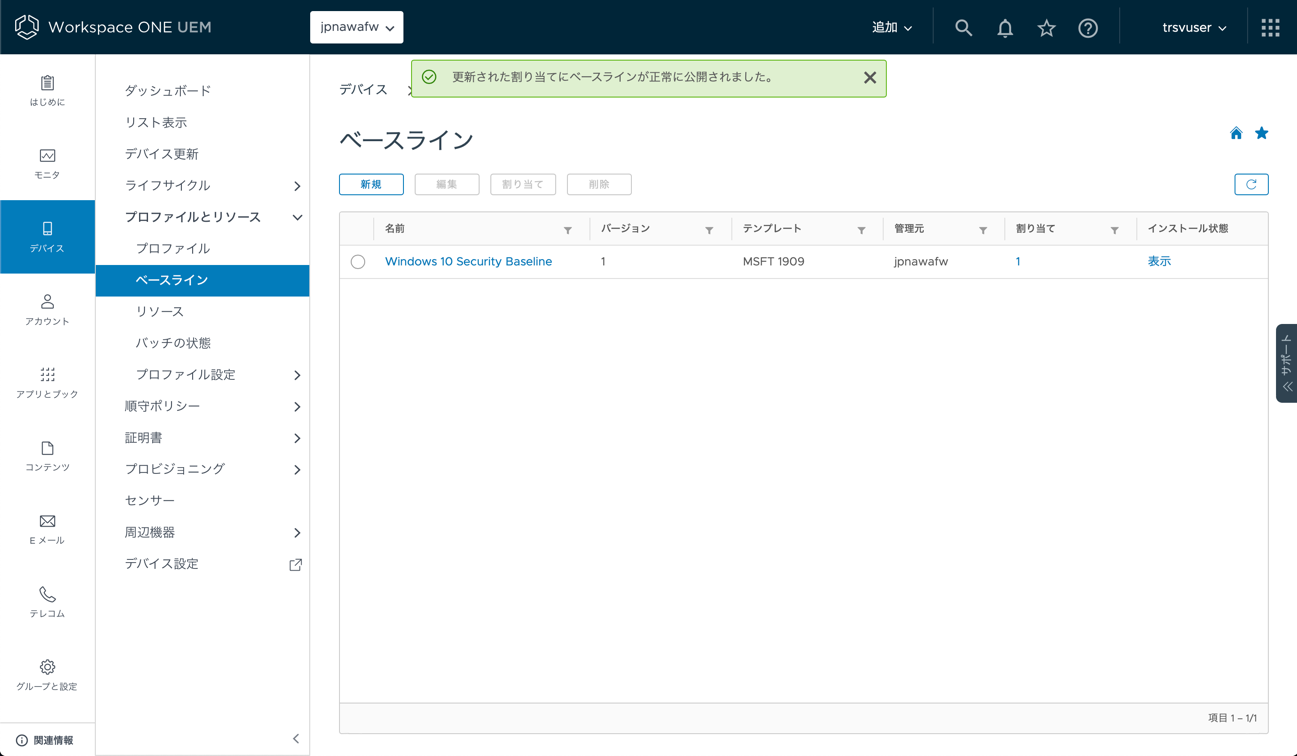Open the global search magnifier icon
The height and width of the screenshot is (756, 1297).
click(963, 28)
